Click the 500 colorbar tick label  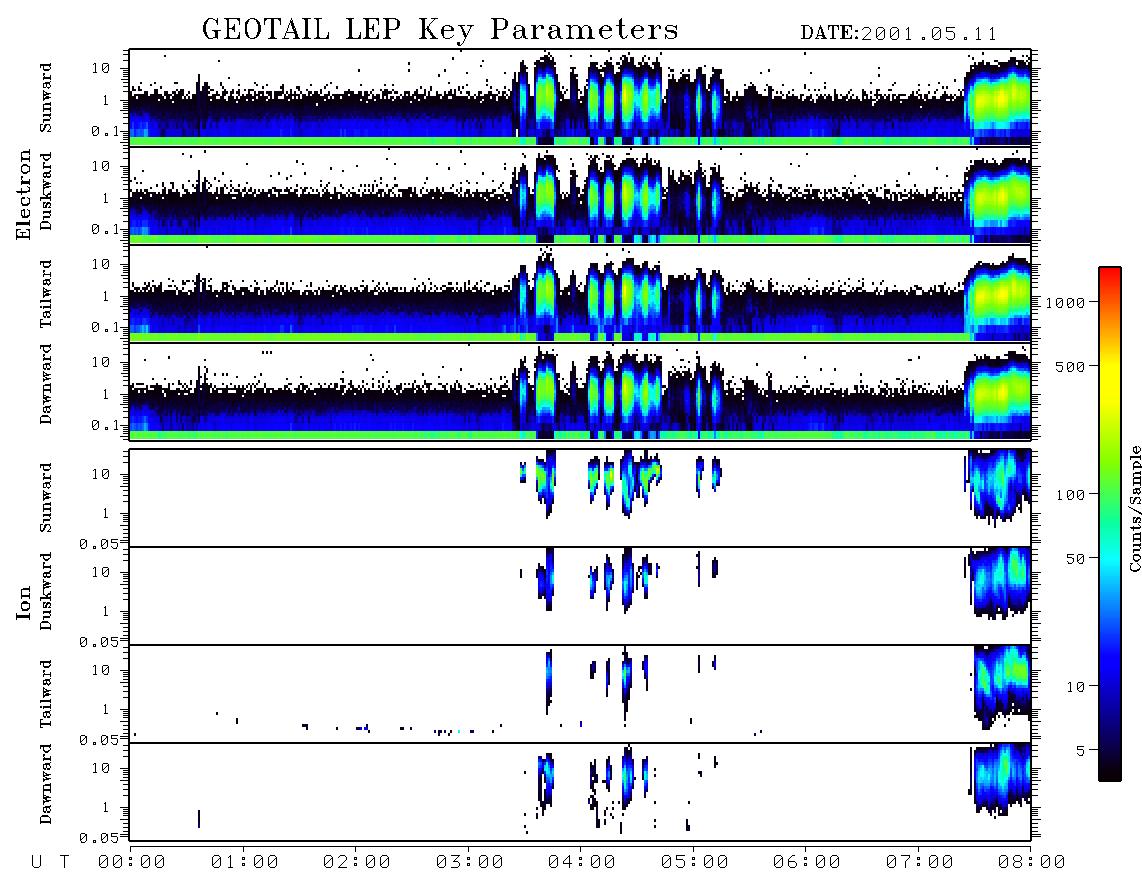[x=1070, y=366]
